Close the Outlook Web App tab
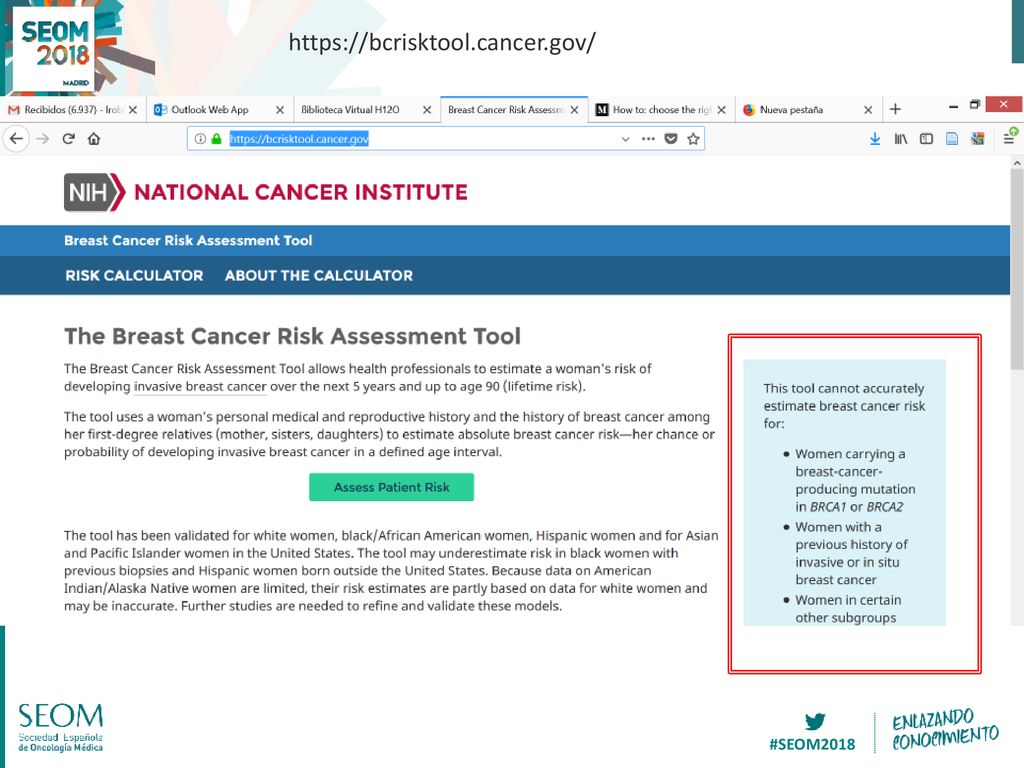The image size is (1024, 768). tap(280, 110)
